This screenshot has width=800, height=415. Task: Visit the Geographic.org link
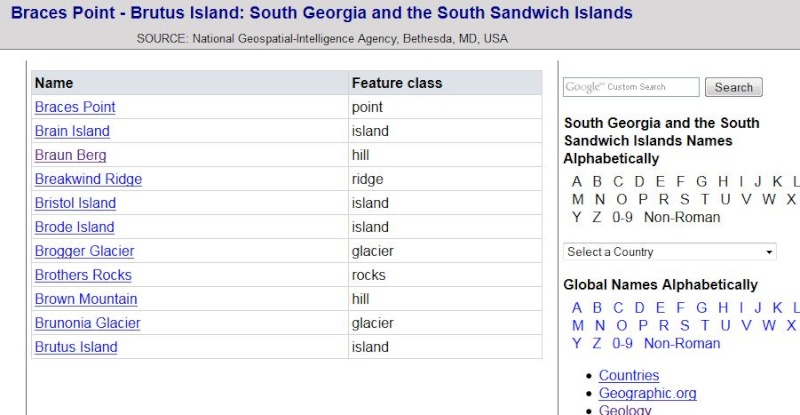pos(647,393)
